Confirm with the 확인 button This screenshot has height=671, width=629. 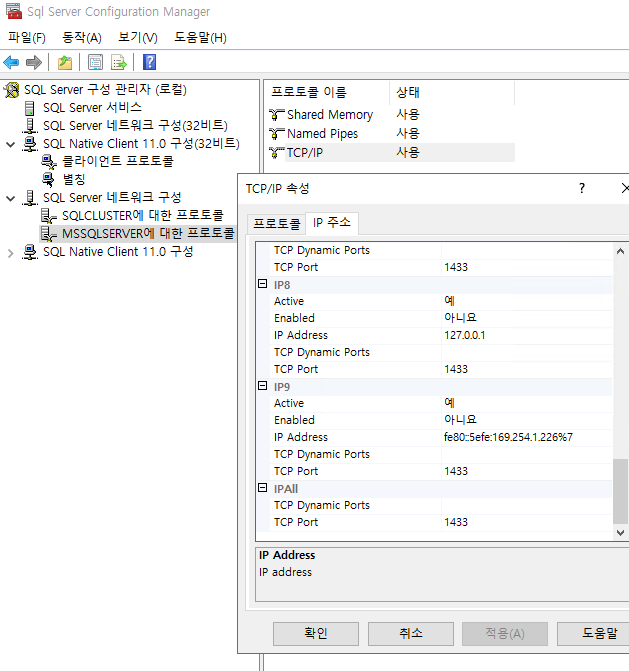click(x=316, y=633)
